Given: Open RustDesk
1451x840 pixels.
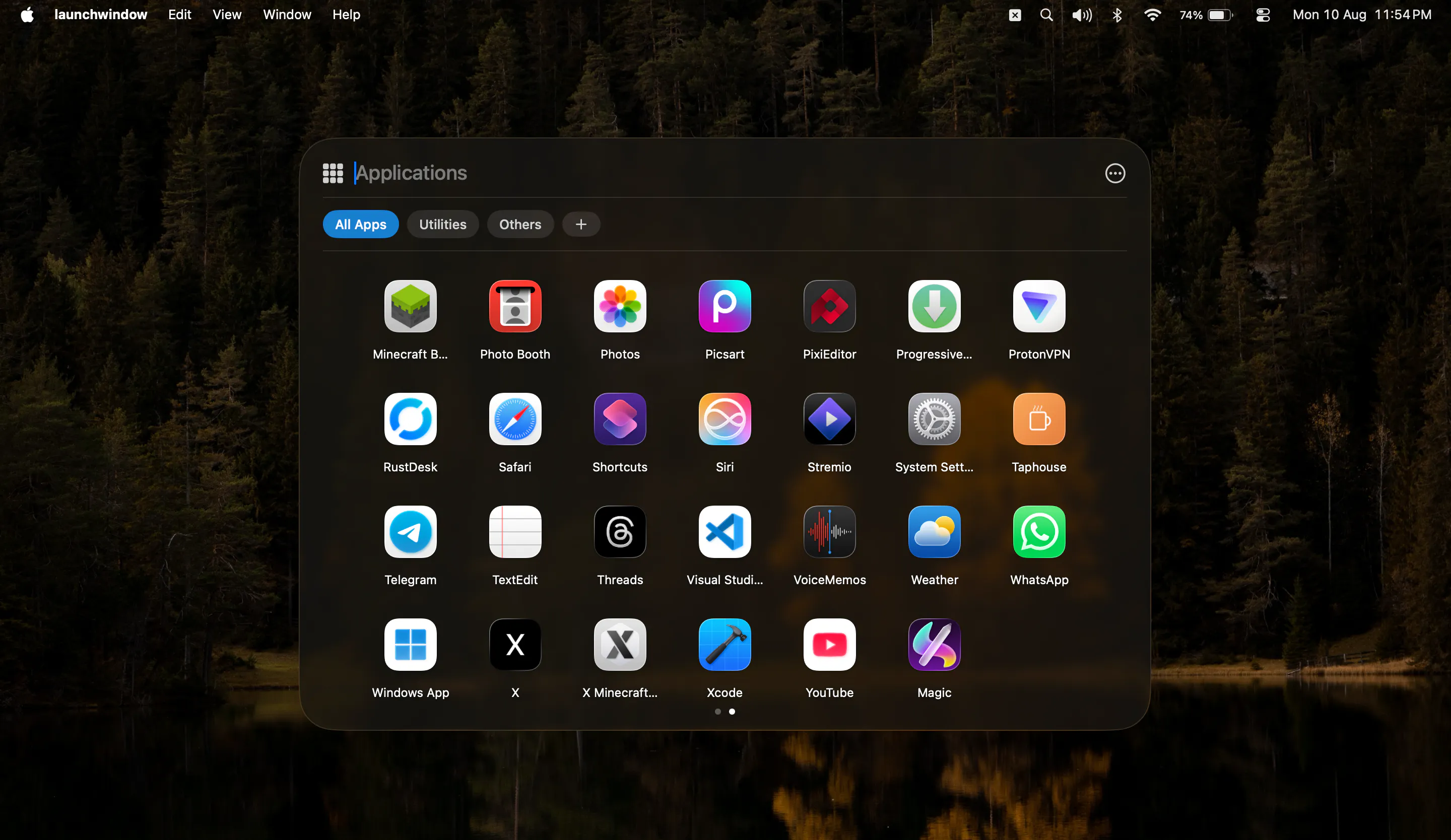Looking at the screenshot, I should tap(410, 419).
